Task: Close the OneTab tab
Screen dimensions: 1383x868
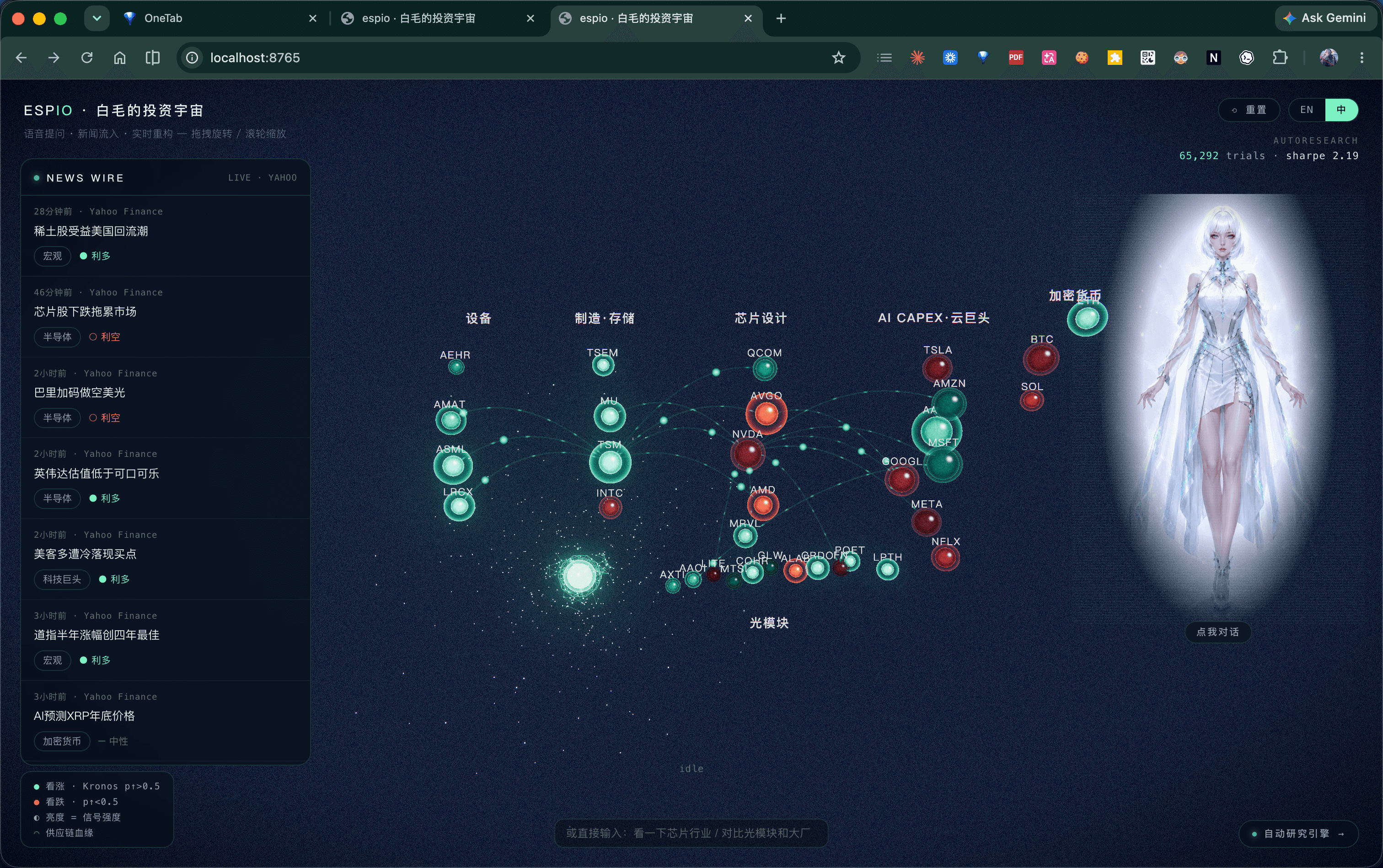Action: [313, 18]
